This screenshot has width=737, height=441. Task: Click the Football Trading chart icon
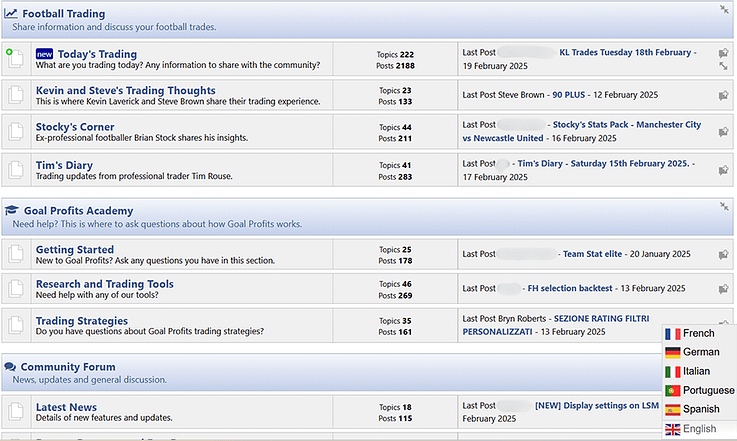point(10,14)
